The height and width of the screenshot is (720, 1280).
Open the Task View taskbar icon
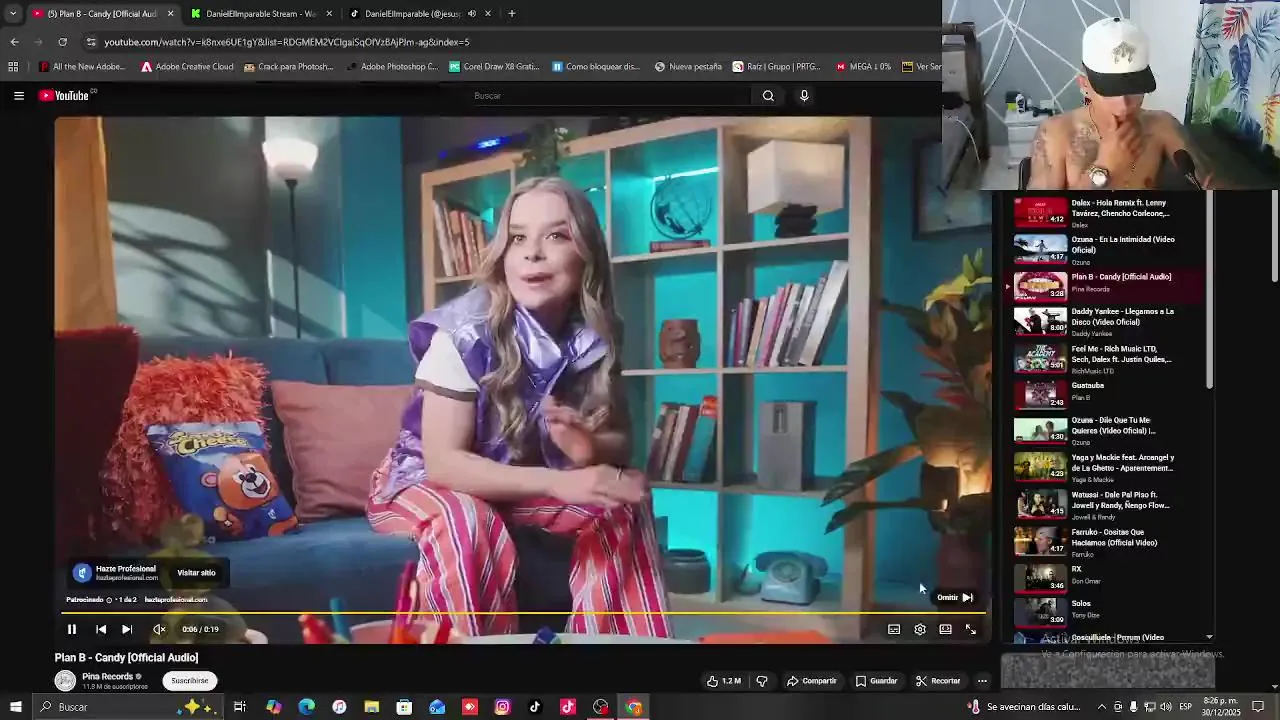240,707
